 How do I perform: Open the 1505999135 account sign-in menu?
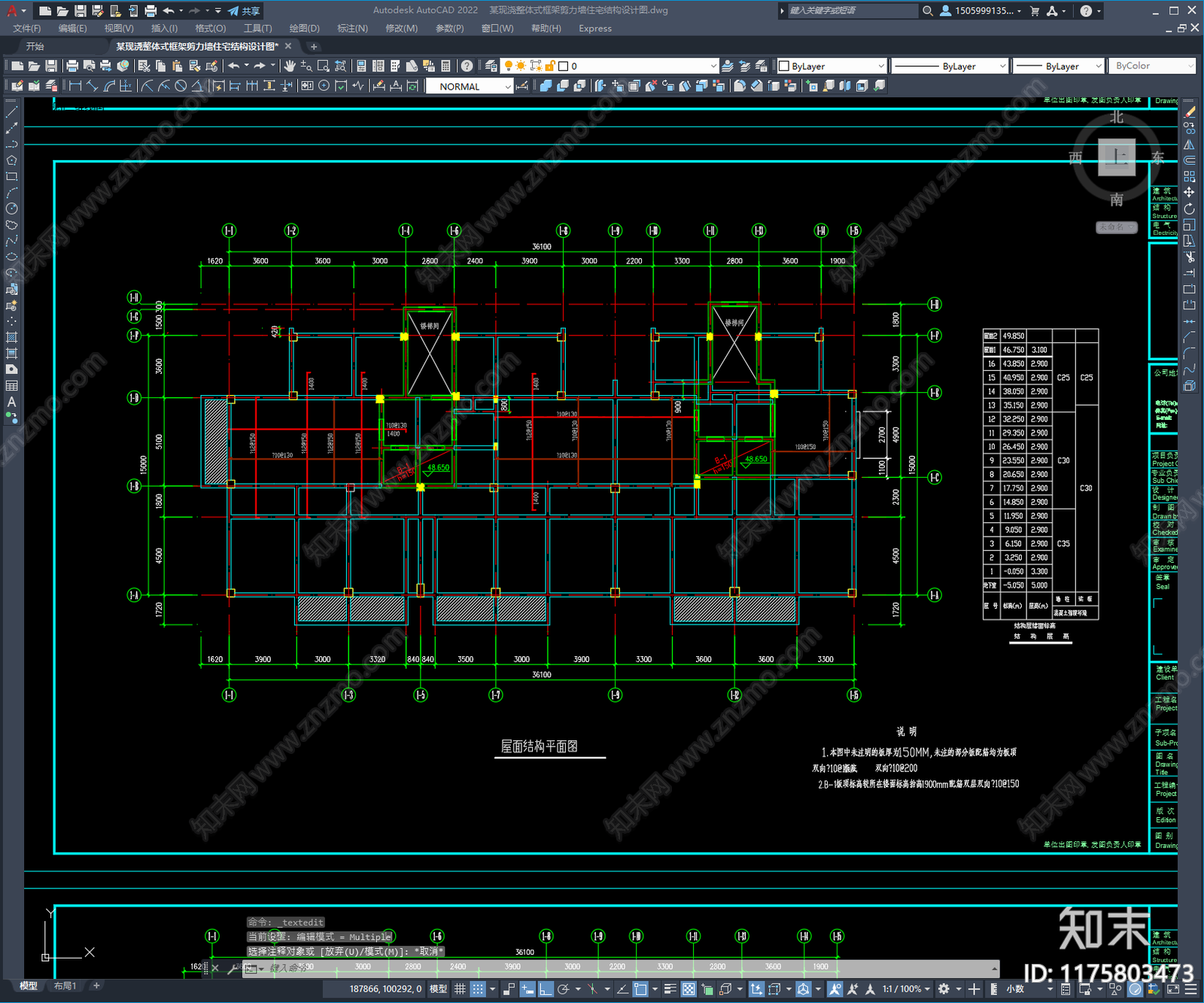click(981, 11)
